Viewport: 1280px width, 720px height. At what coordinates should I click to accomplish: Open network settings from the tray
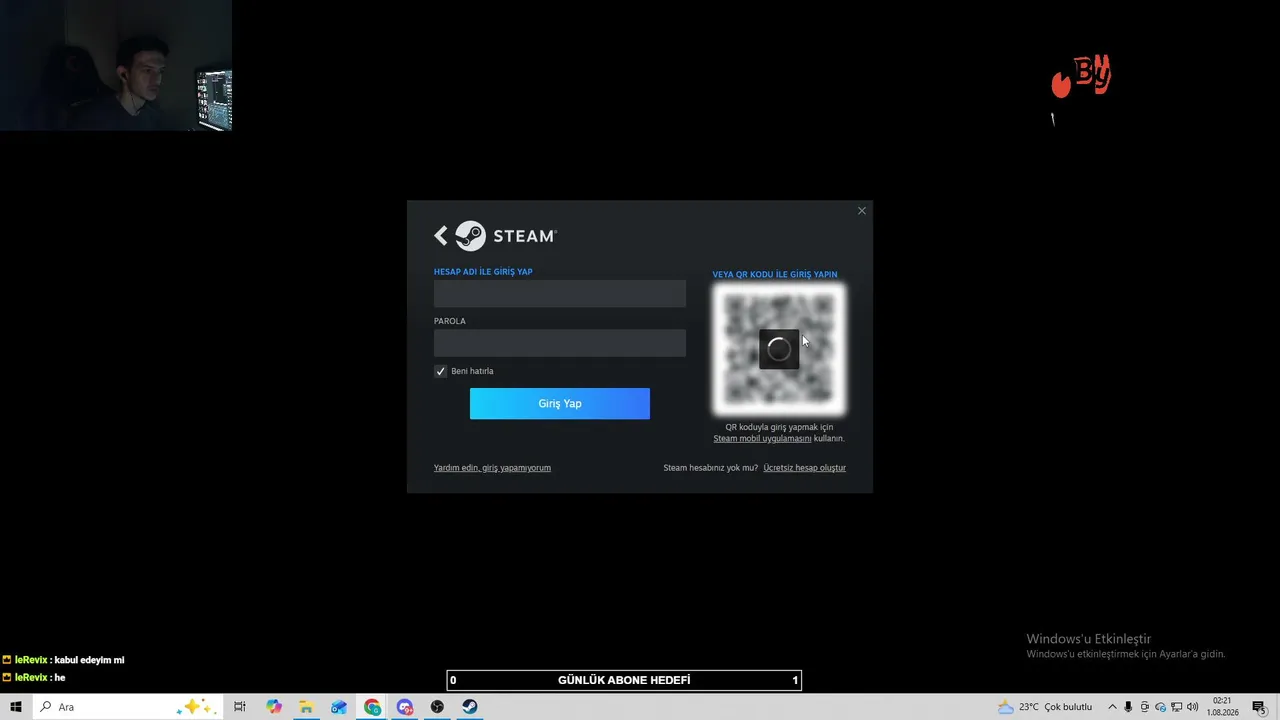click(1177, 707)
